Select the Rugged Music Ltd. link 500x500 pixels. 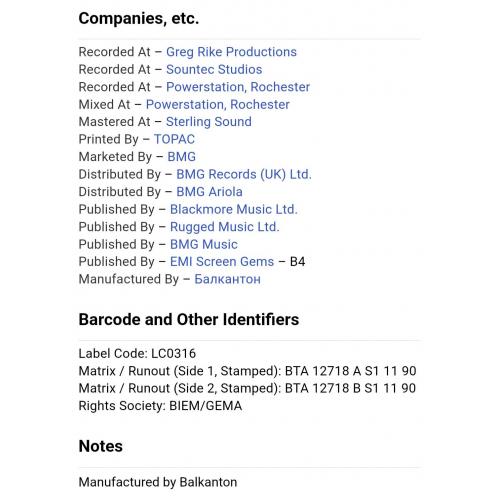tap(225, 227)
